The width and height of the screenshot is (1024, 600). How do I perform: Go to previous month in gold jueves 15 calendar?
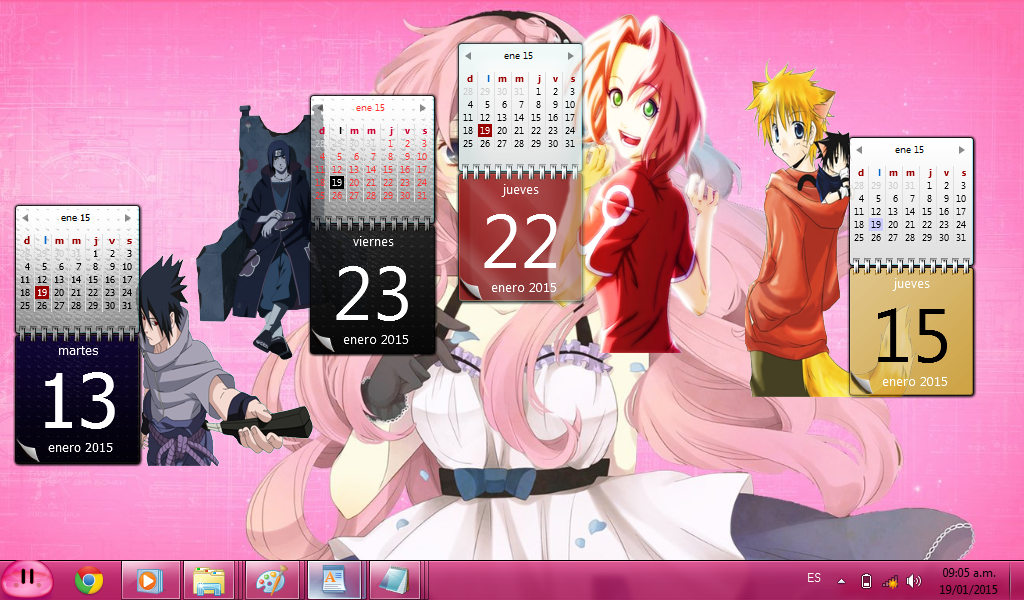pyautogui.click(x=859, y=150)
